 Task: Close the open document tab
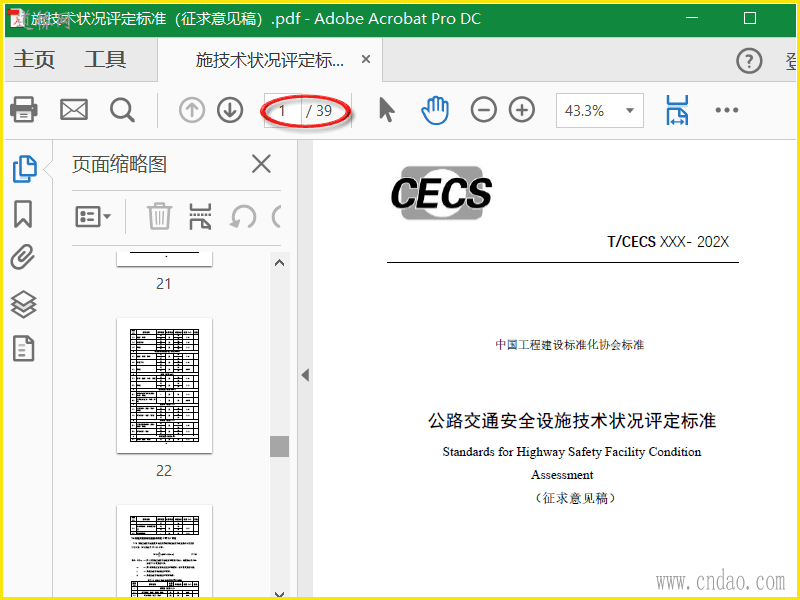366,60
